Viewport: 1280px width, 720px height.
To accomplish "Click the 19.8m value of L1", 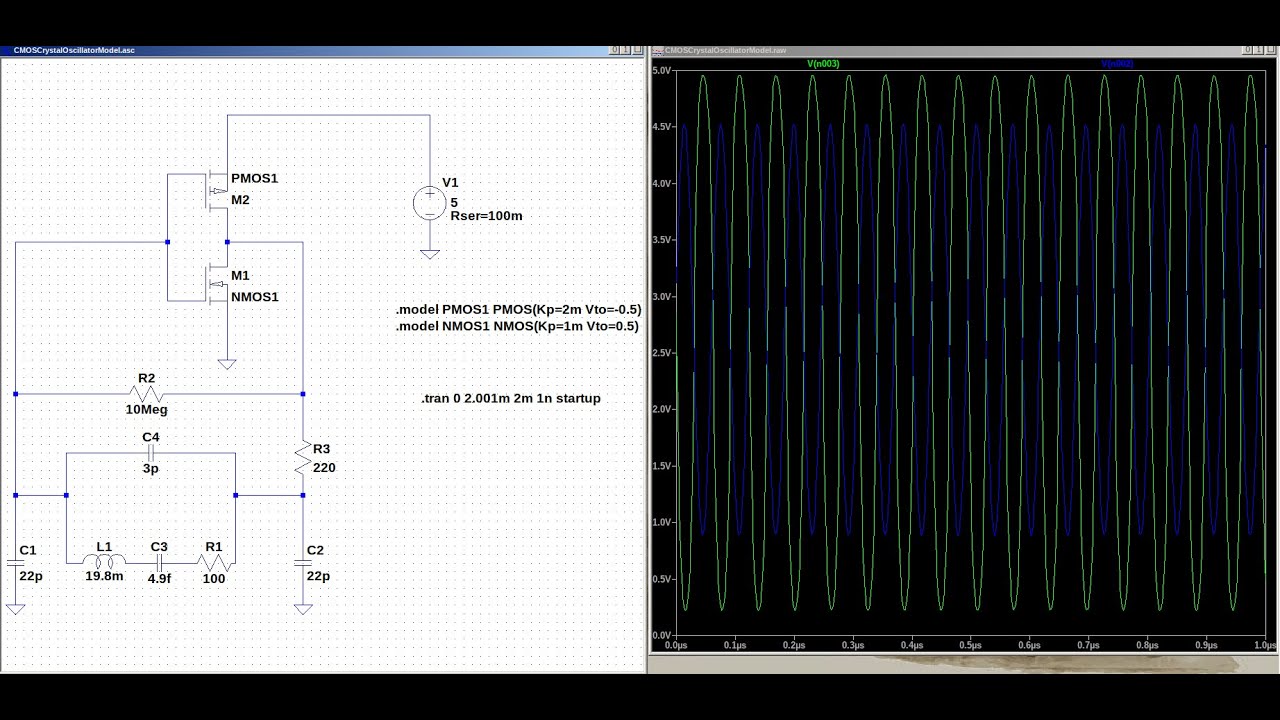I will (104, 576).
